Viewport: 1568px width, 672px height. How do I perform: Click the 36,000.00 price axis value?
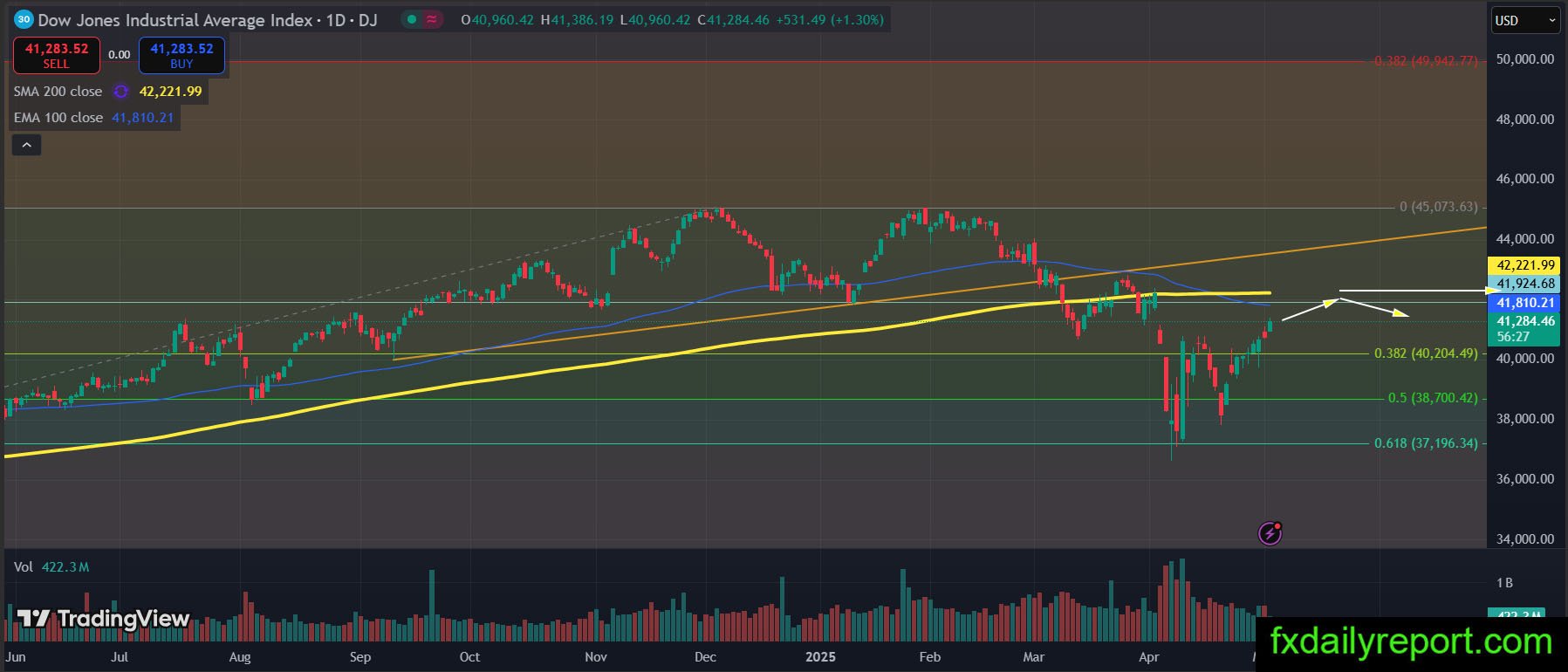tap(1524, 479)
